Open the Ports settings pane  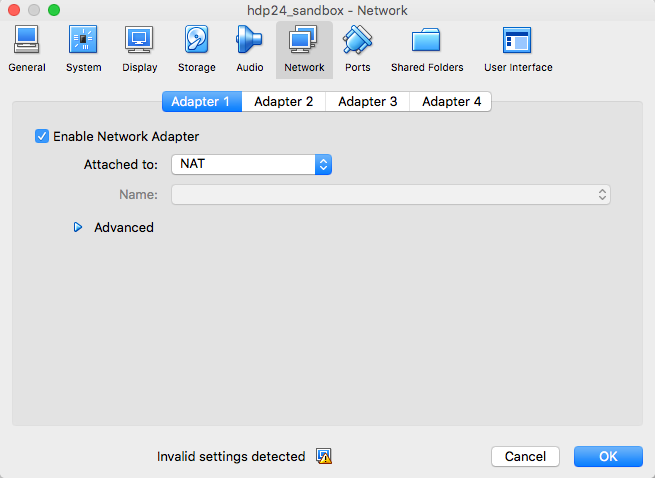(358, 49)
